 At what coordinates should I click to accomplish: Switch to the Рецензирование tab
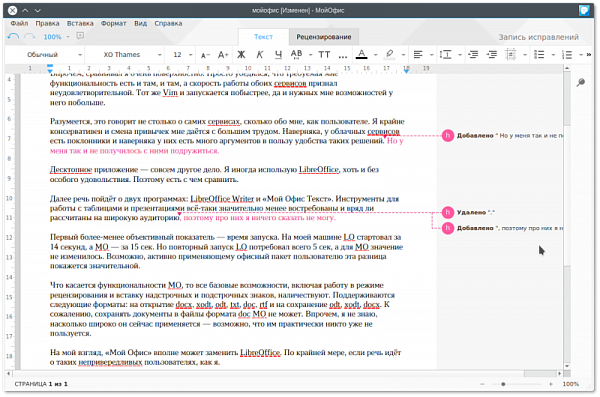(x=324, y=37)
